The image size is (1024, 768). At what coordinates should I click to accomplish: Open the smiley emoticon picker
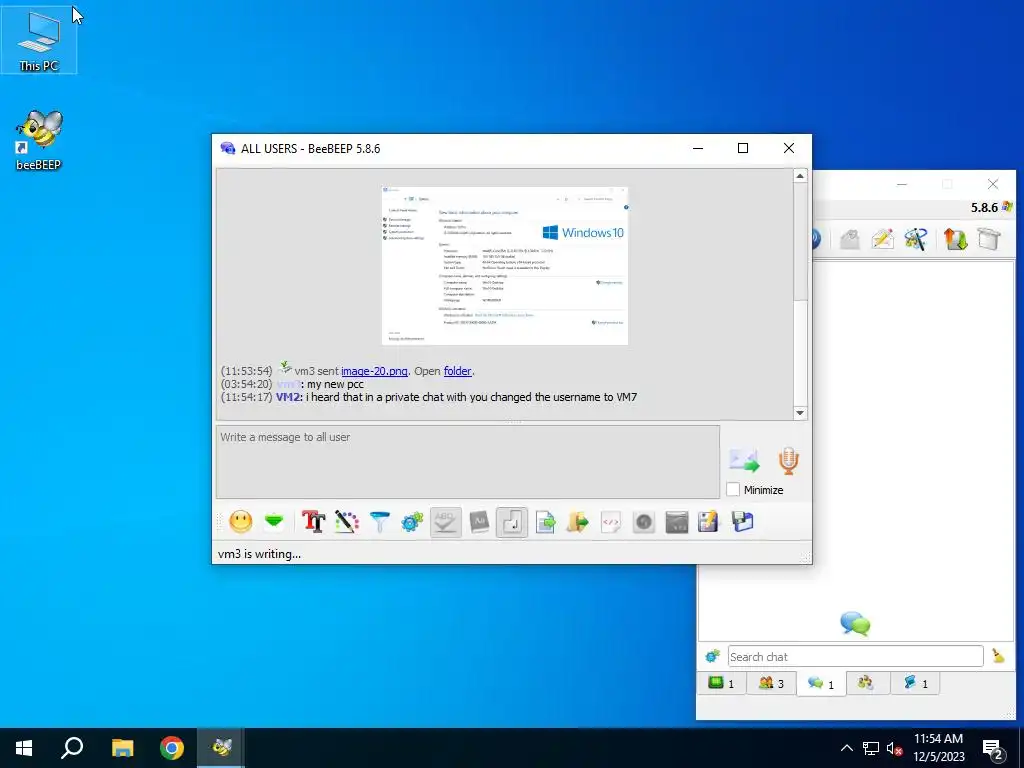point(240,522)
